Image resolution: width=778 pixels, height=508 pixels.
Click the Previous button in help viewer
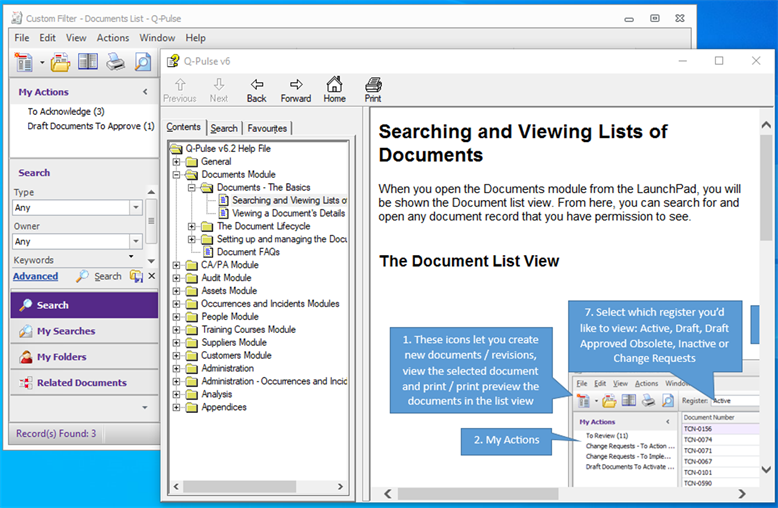click(180, 90)
